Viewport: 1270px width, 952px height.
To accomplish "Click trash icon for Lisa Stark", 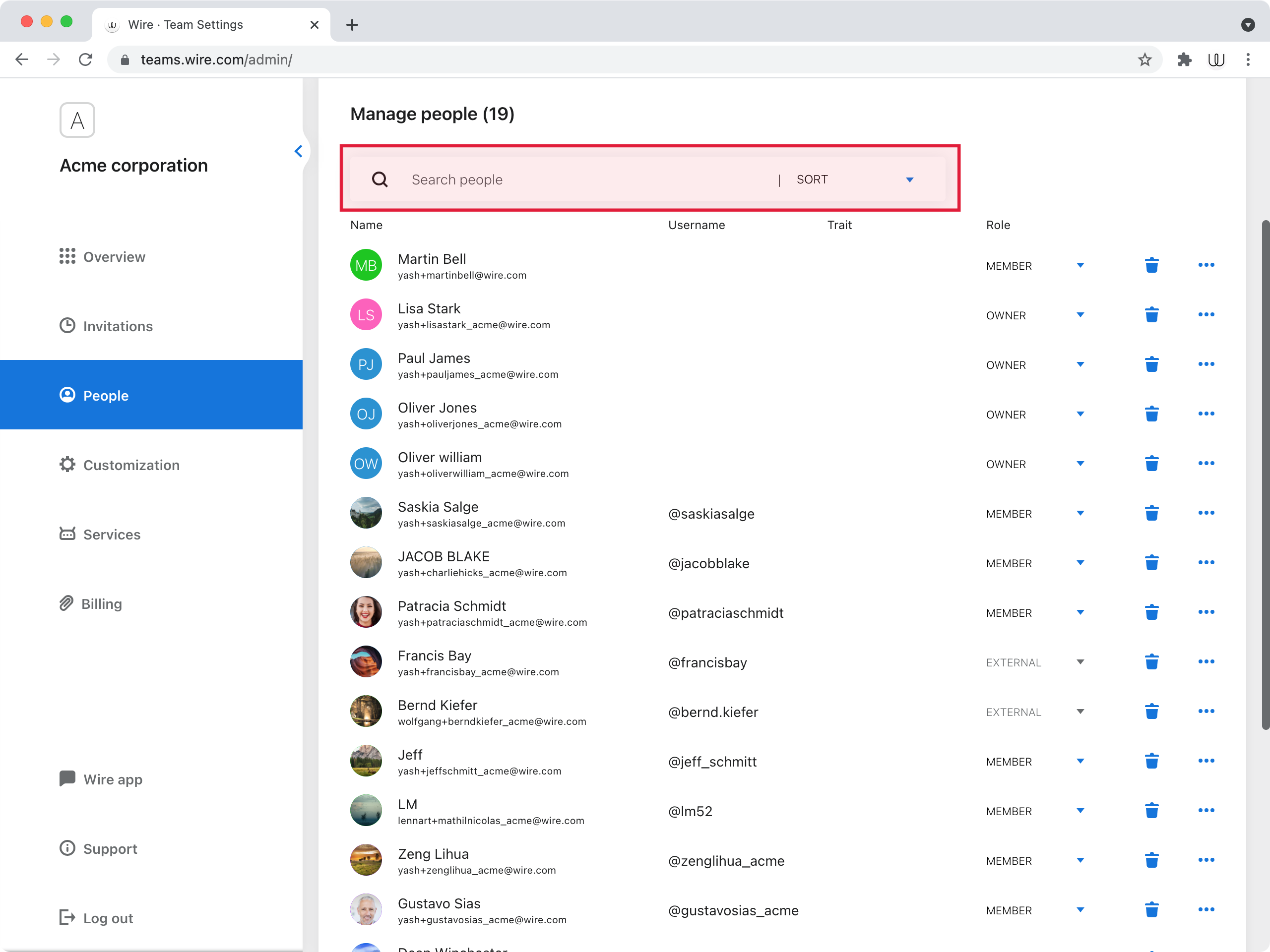I will 1151,314.
